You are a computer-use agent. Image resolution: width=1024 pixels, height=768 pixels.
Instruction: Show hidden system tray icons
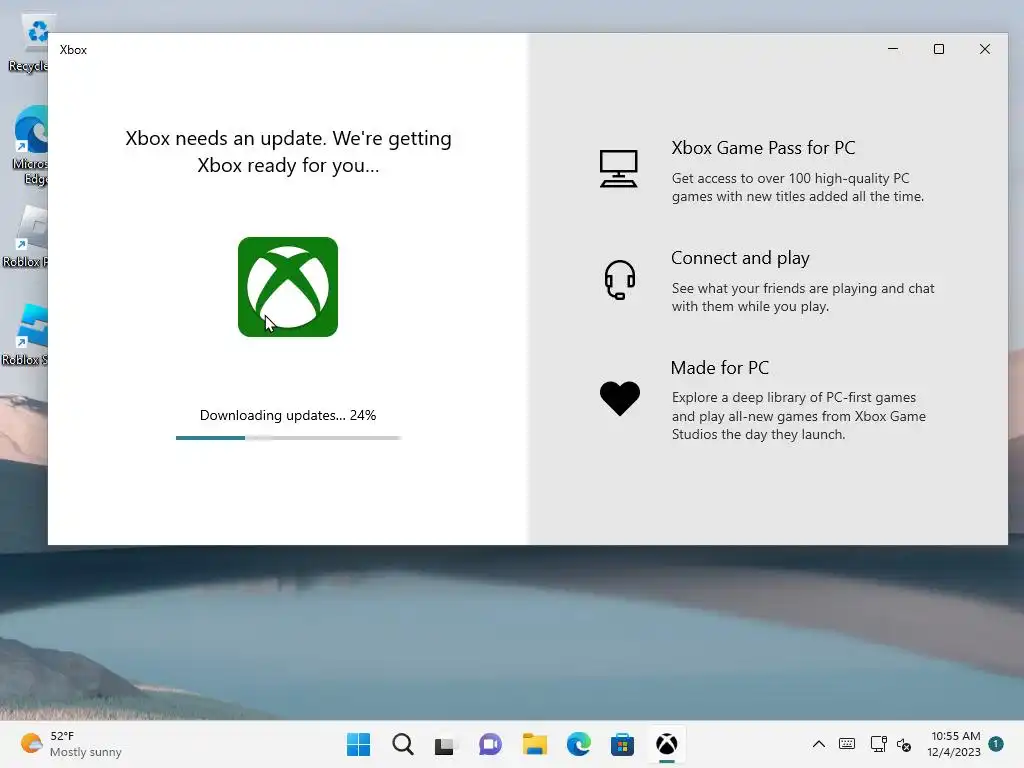point(818,744)
